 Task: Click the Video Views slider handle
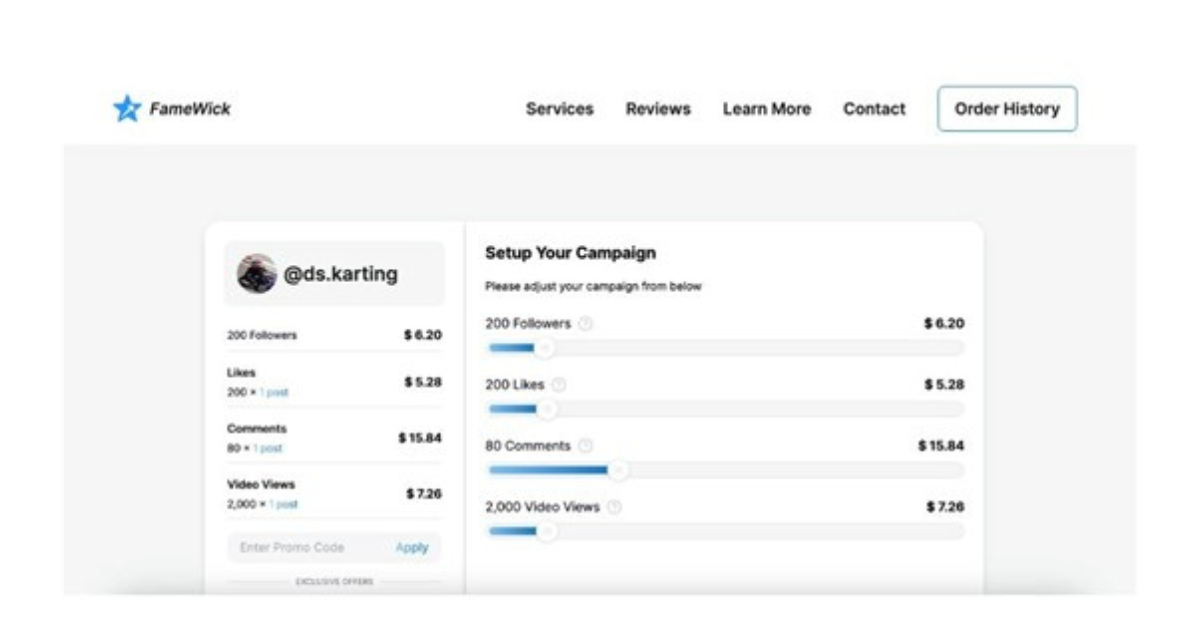pos(546,531)
